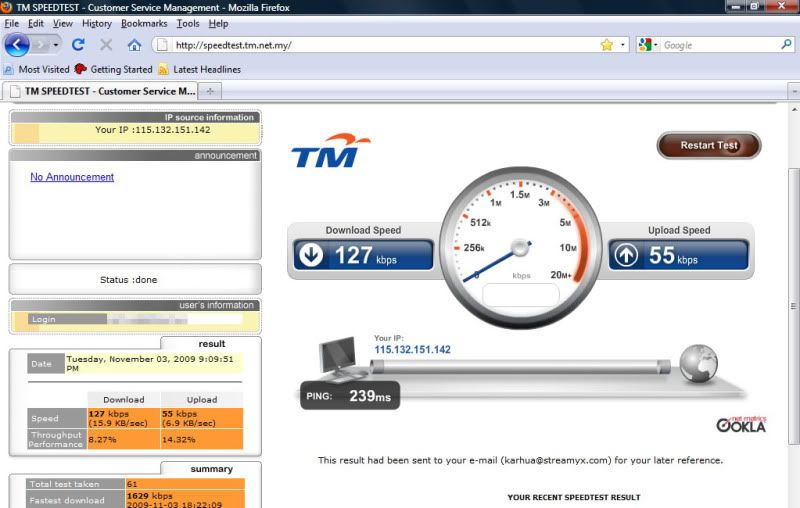This screenshot has height=508, width=800.
Task: Open the back/forward history dropdown arrow
Action: tap(56, 45)
